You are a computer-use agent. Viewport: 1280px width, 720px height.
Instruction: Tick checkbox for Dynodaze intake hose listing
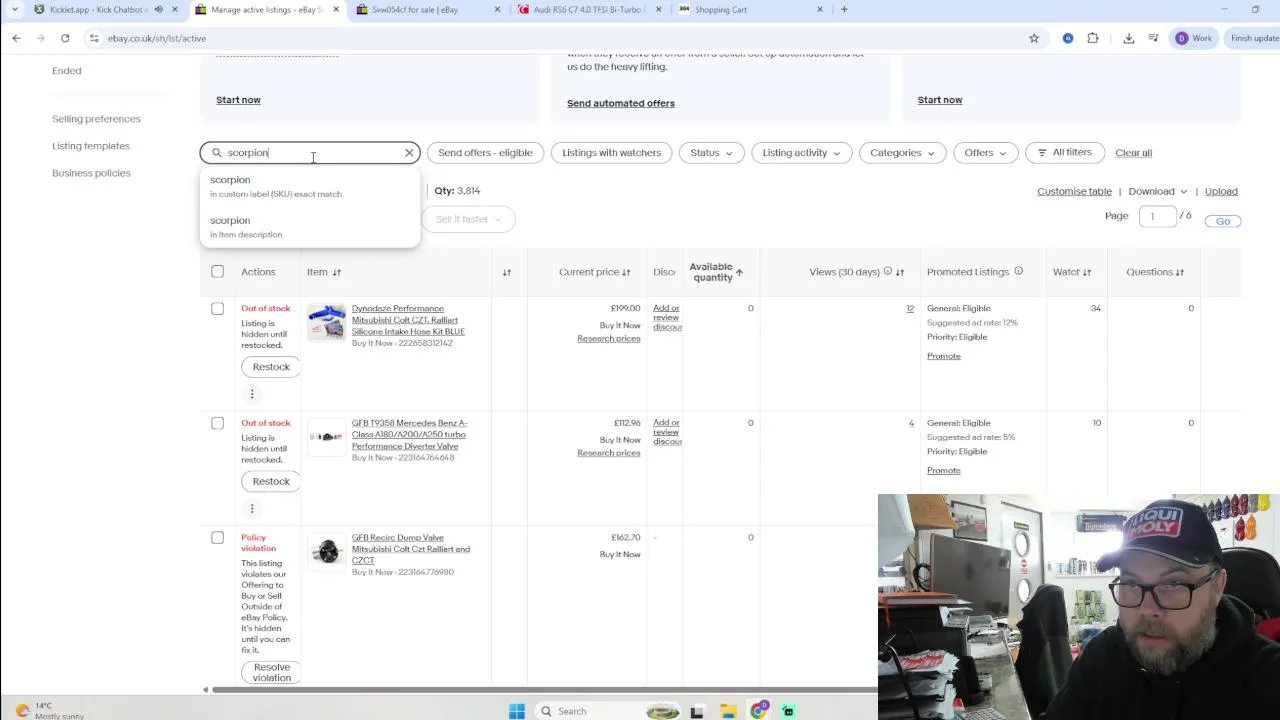(217, 309)
